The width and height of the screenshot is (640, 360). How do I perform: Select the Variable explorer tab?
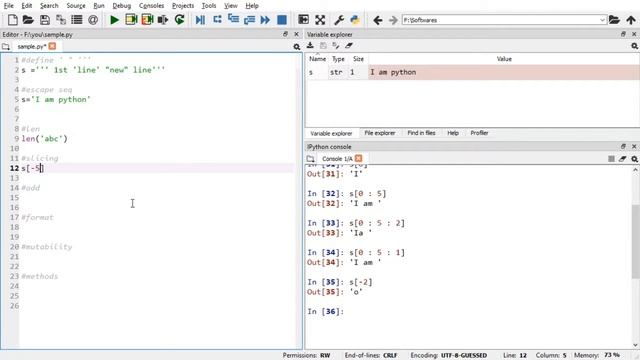tap(331, 133)
